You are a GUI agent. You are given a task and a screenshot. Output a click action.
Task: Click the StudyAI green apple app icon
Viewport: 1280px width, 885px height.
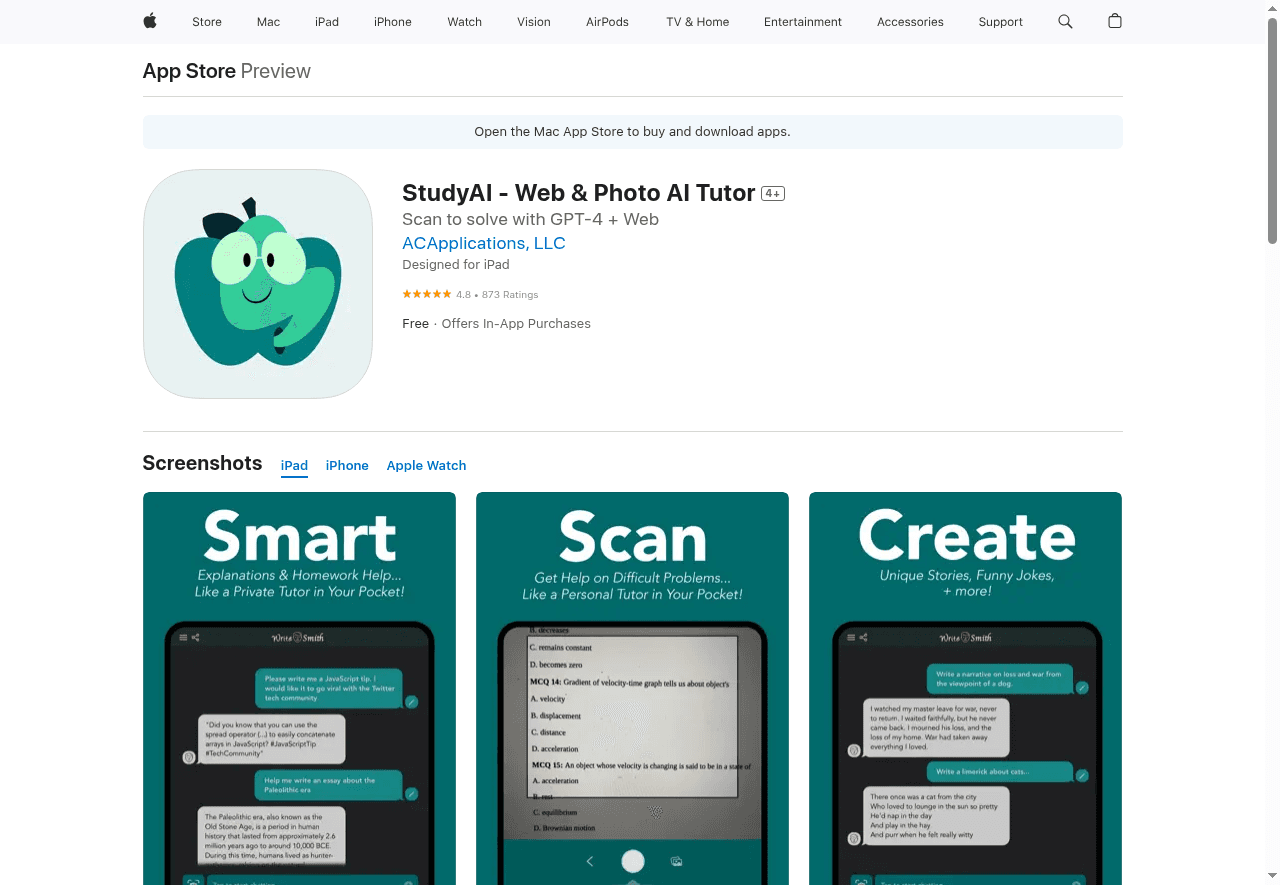[x=258, y=284]
